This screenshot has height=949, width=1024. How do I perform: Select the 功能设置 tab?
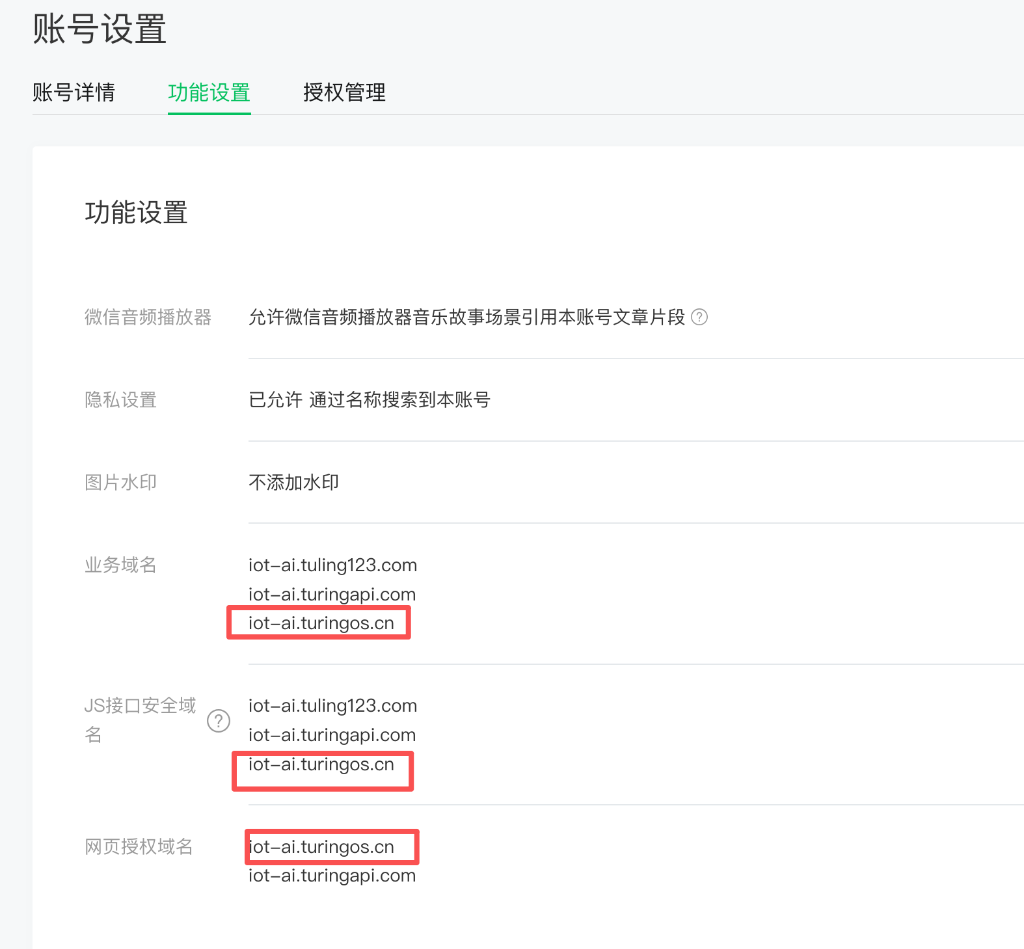[x=209, y=93]
